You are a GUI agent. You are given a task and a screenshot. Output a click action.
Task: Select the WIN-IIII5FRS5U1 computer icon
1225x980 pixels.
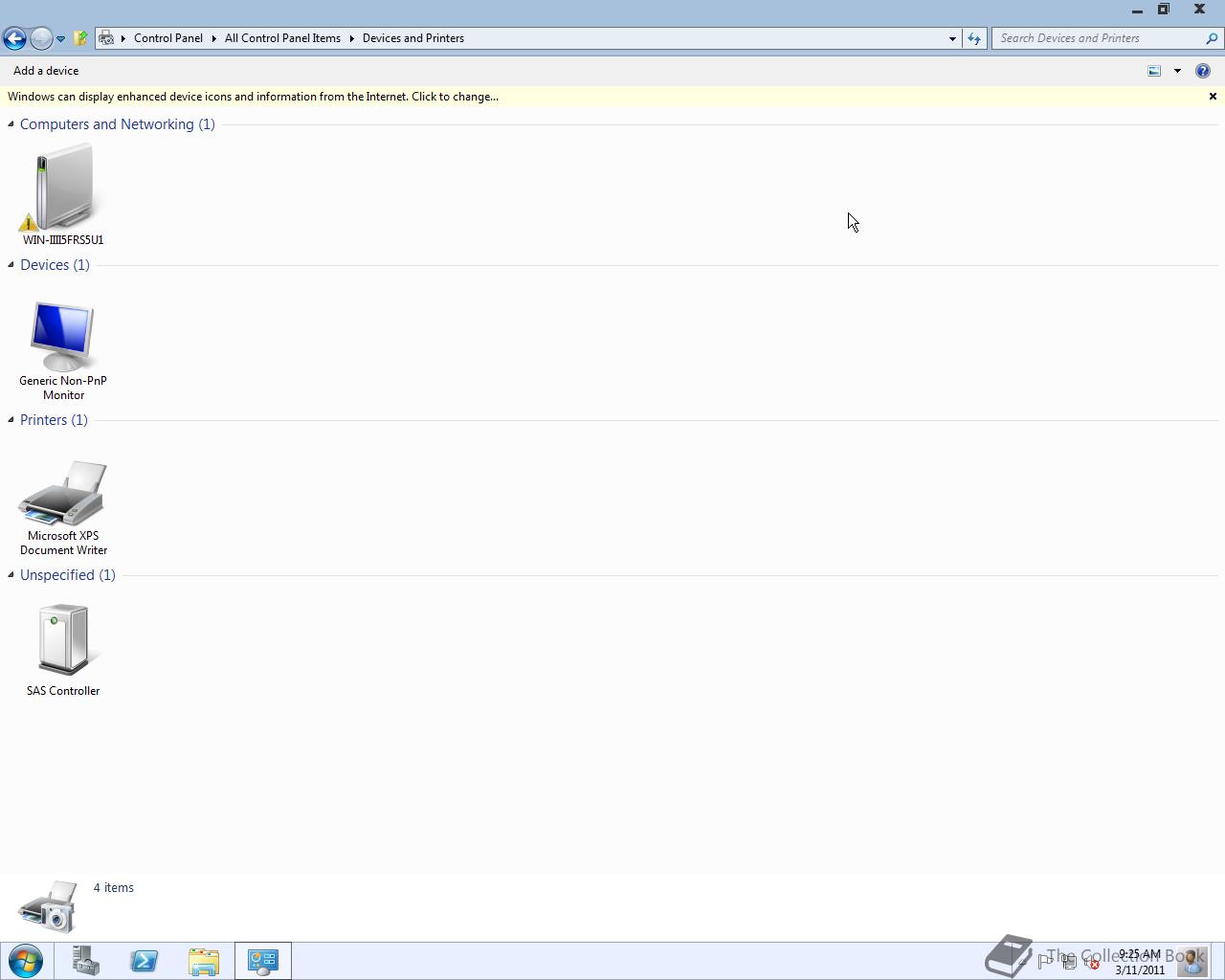pos(63,188)
